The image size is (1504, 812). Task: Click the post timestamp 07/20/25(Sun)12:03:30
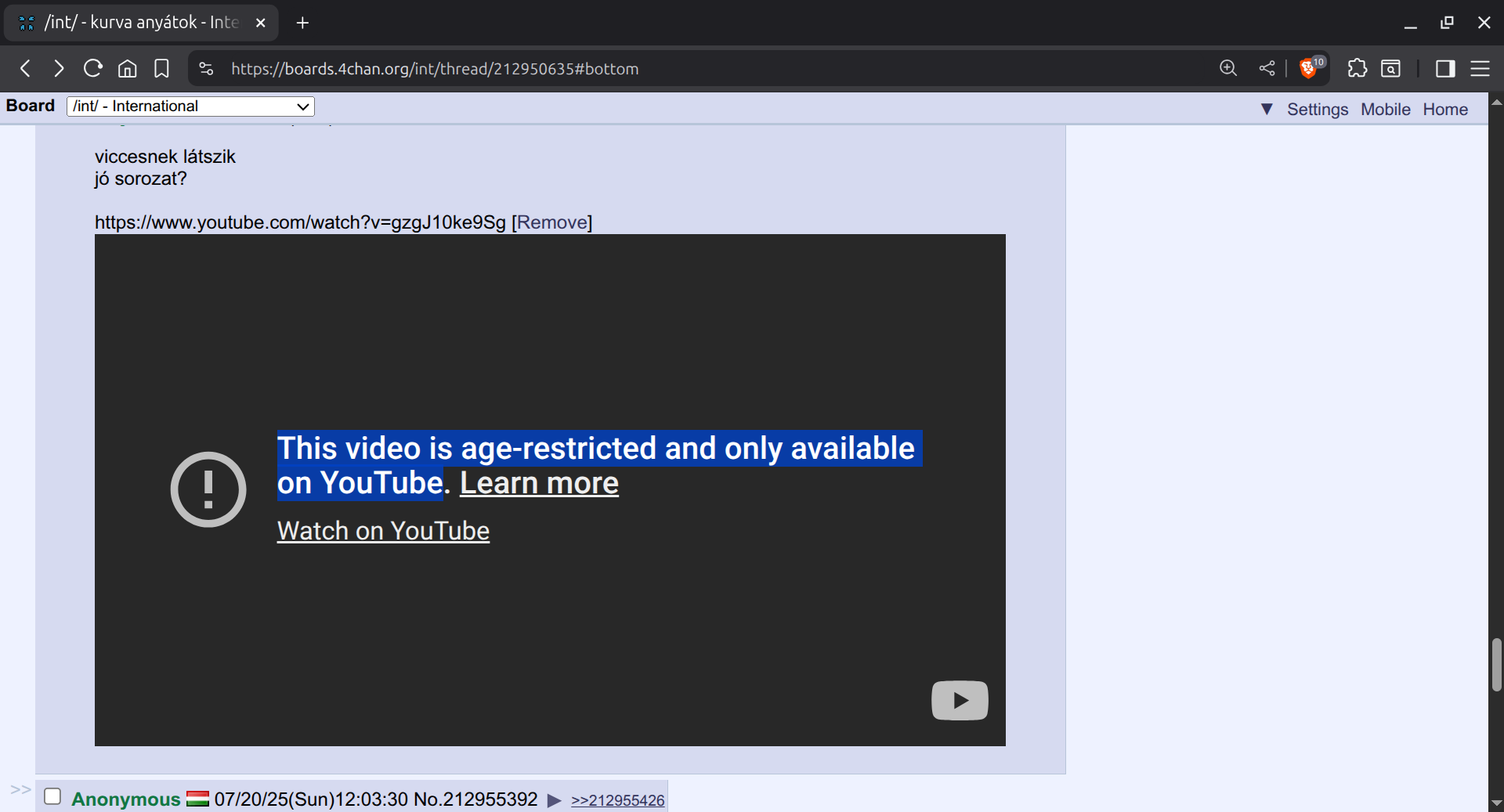(x=311, y=799)
